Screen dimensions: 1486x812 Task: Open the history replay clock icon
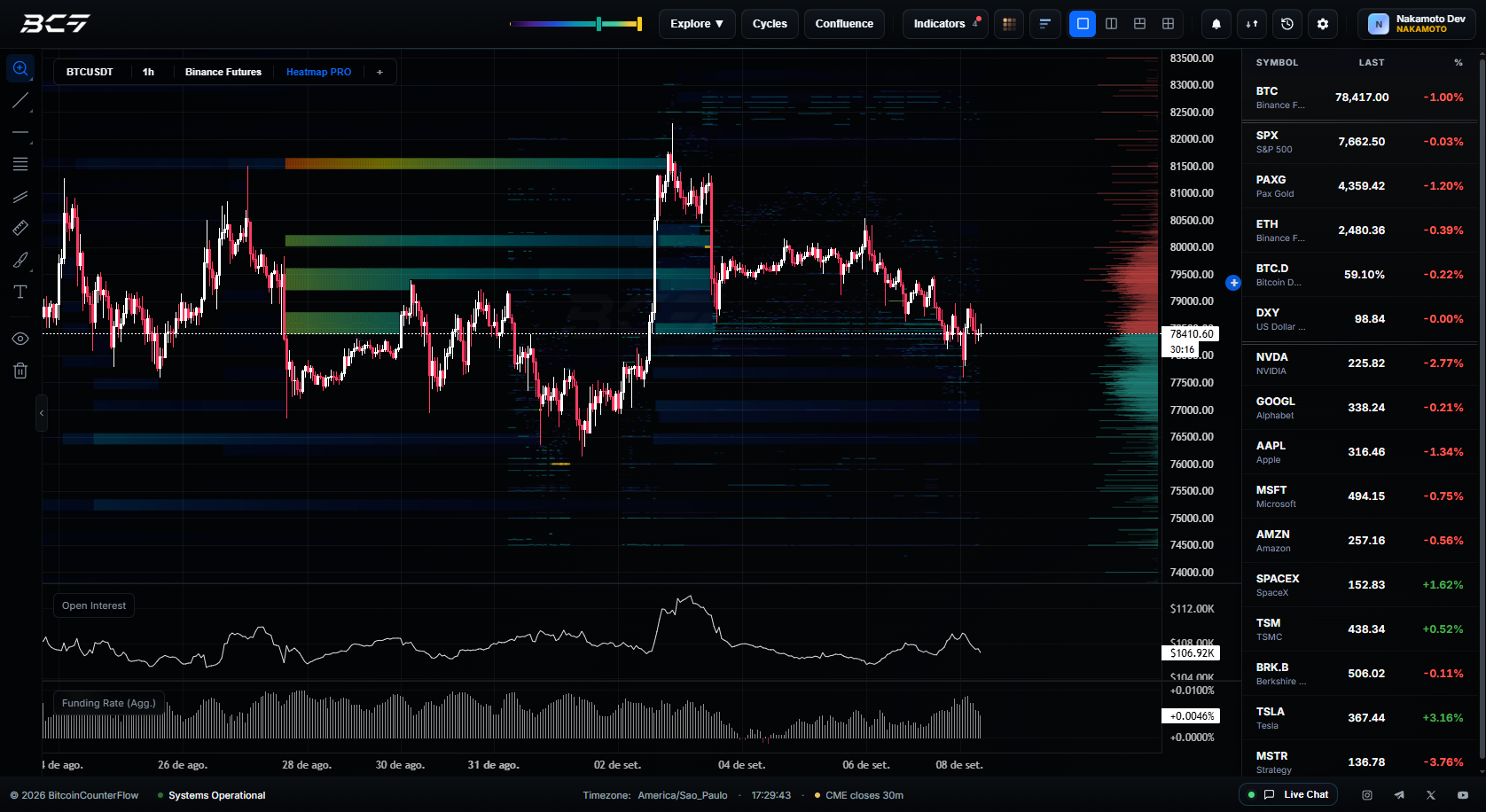(x=1287, y=24)
